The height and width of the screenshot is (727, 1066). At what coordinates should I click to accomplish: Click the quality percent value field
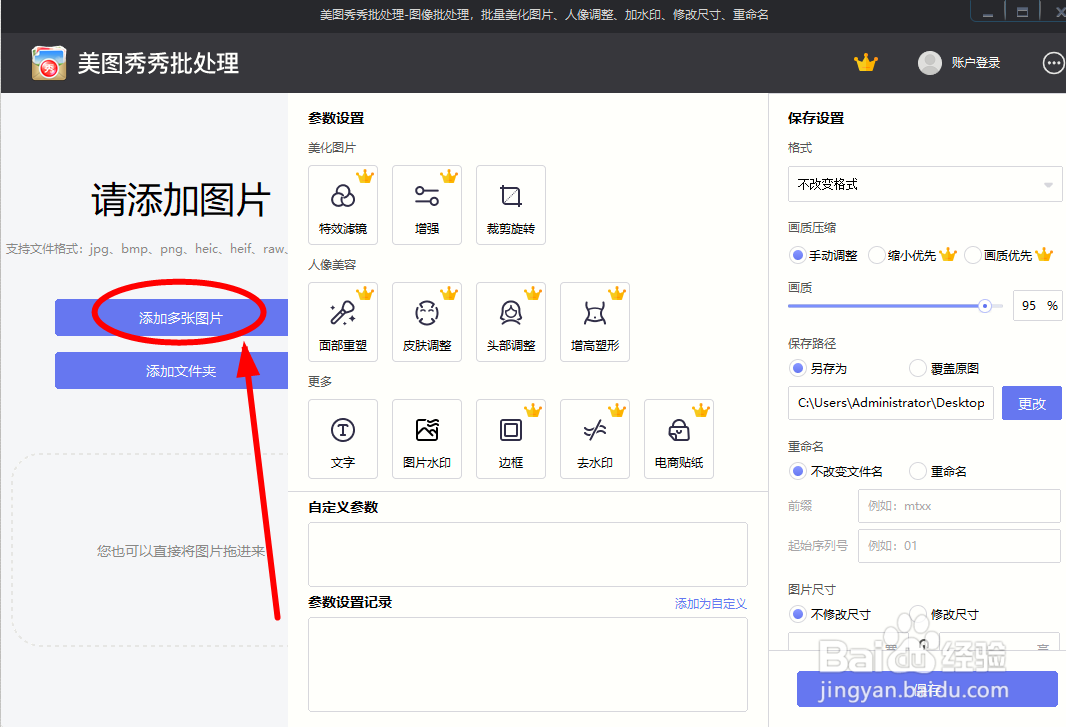[x=1037, y=306]
